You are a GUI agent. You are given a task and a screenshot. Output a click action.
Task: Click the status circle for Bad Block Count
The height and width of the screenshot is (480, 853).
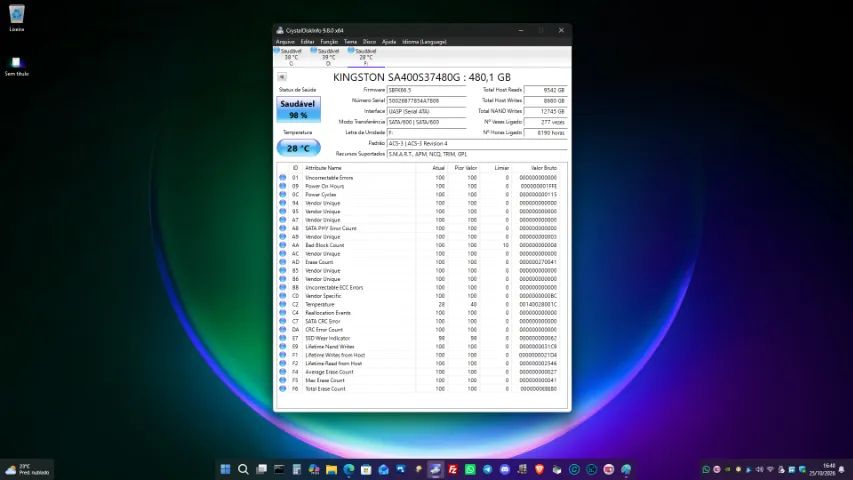[x=282, y=245]
